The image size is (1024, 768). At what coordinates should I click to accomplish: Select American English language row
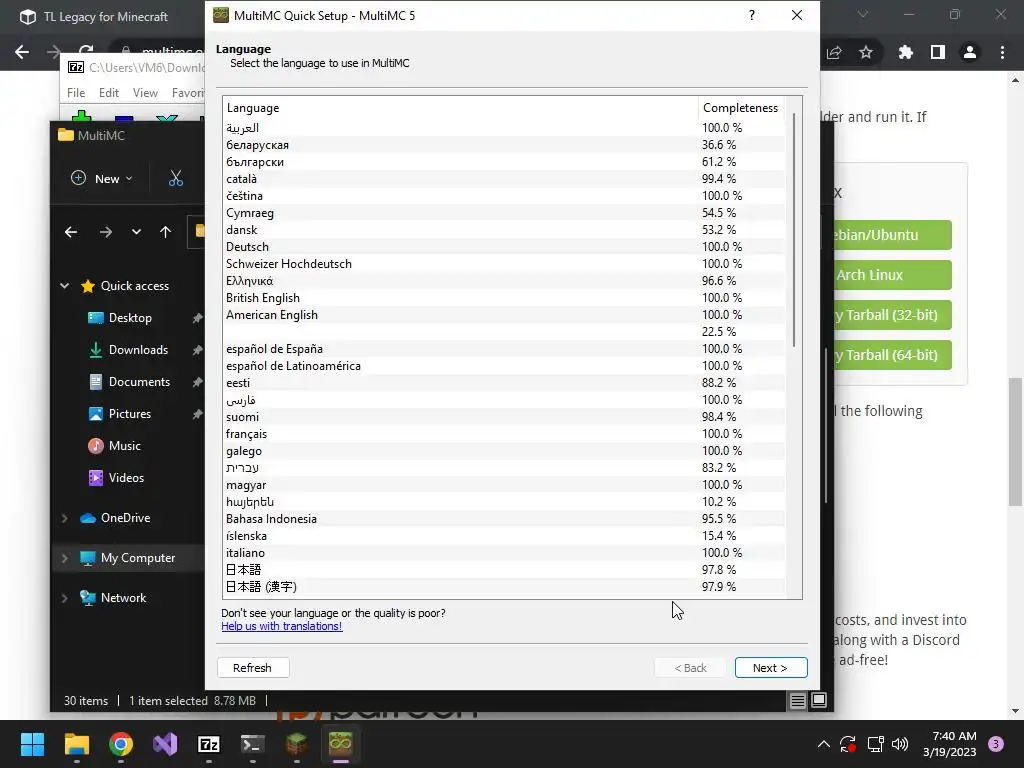(504, 315)
